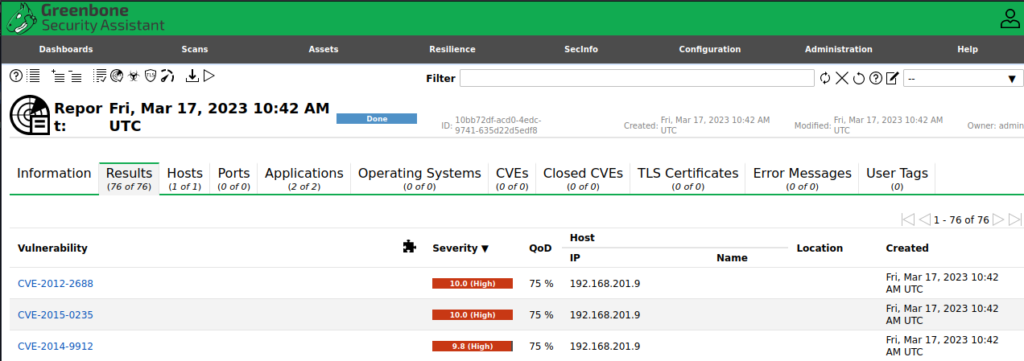The width and height of the screenshot is (1024, 361).
Task: Open the TLS certificates shield icon
Action: [150, 76]
